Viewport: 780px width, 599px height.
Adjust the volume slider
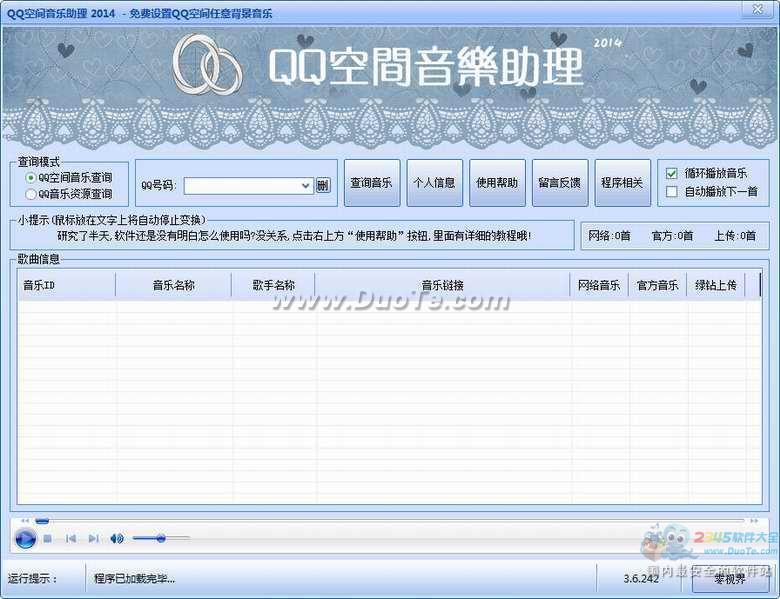[x=161, y=538]
